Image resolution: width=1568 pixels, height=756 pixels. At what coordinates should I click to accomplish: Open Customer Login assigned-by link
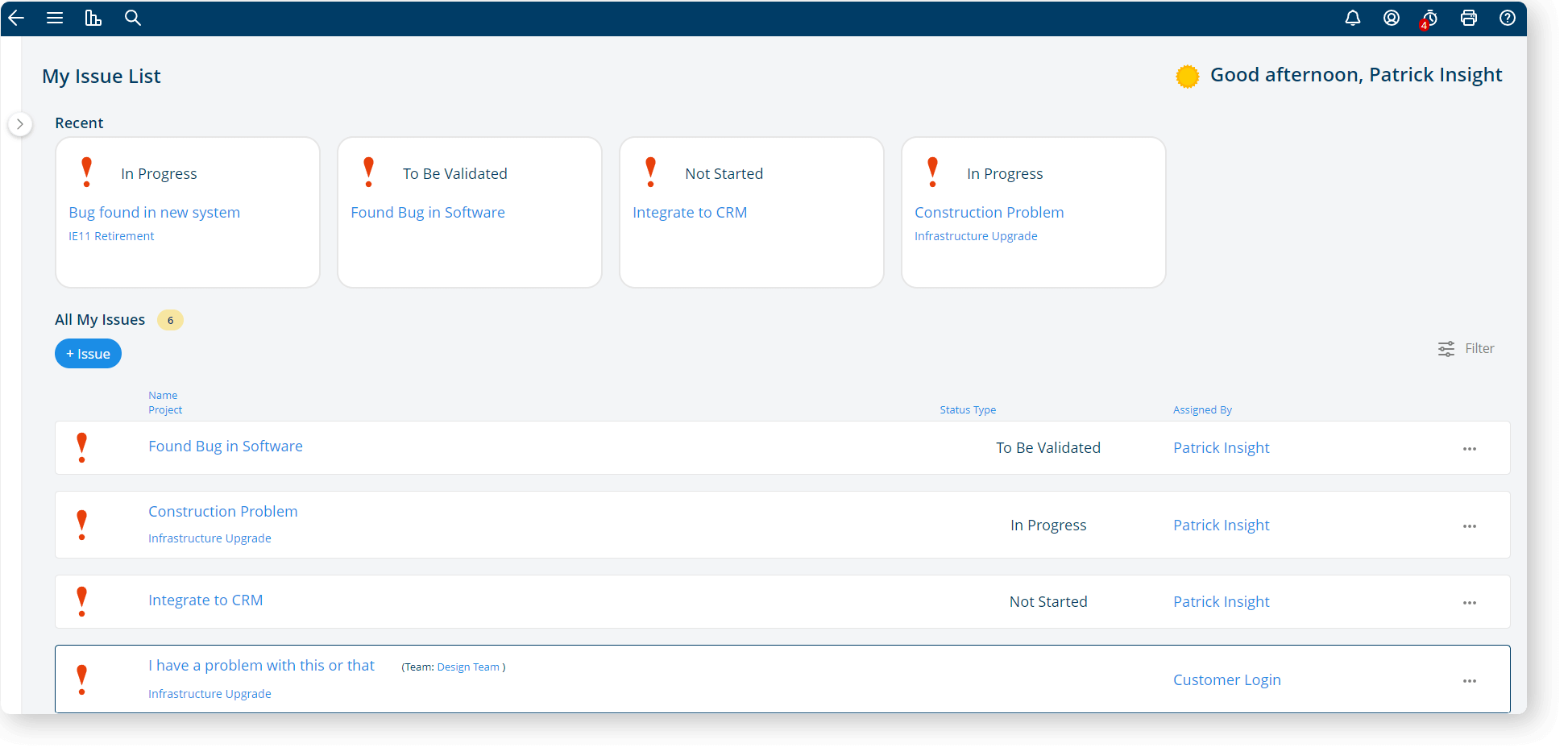pos(1227,680)
